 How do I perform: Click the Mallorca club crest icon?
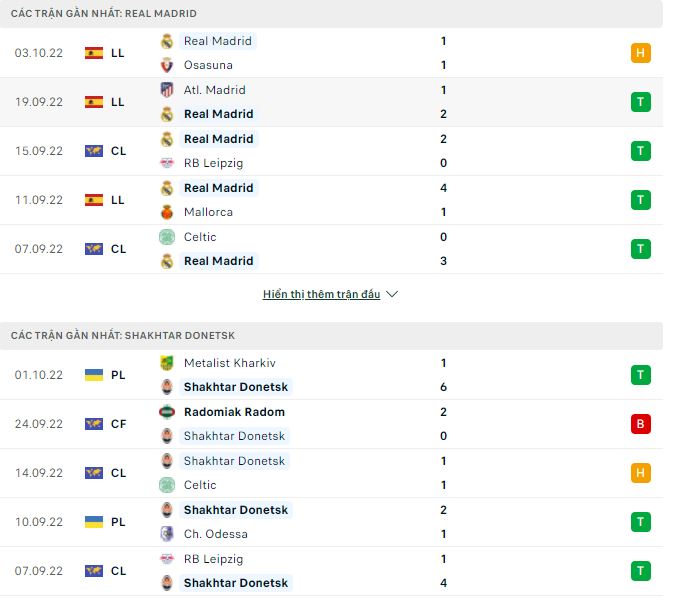pos(167,212)
